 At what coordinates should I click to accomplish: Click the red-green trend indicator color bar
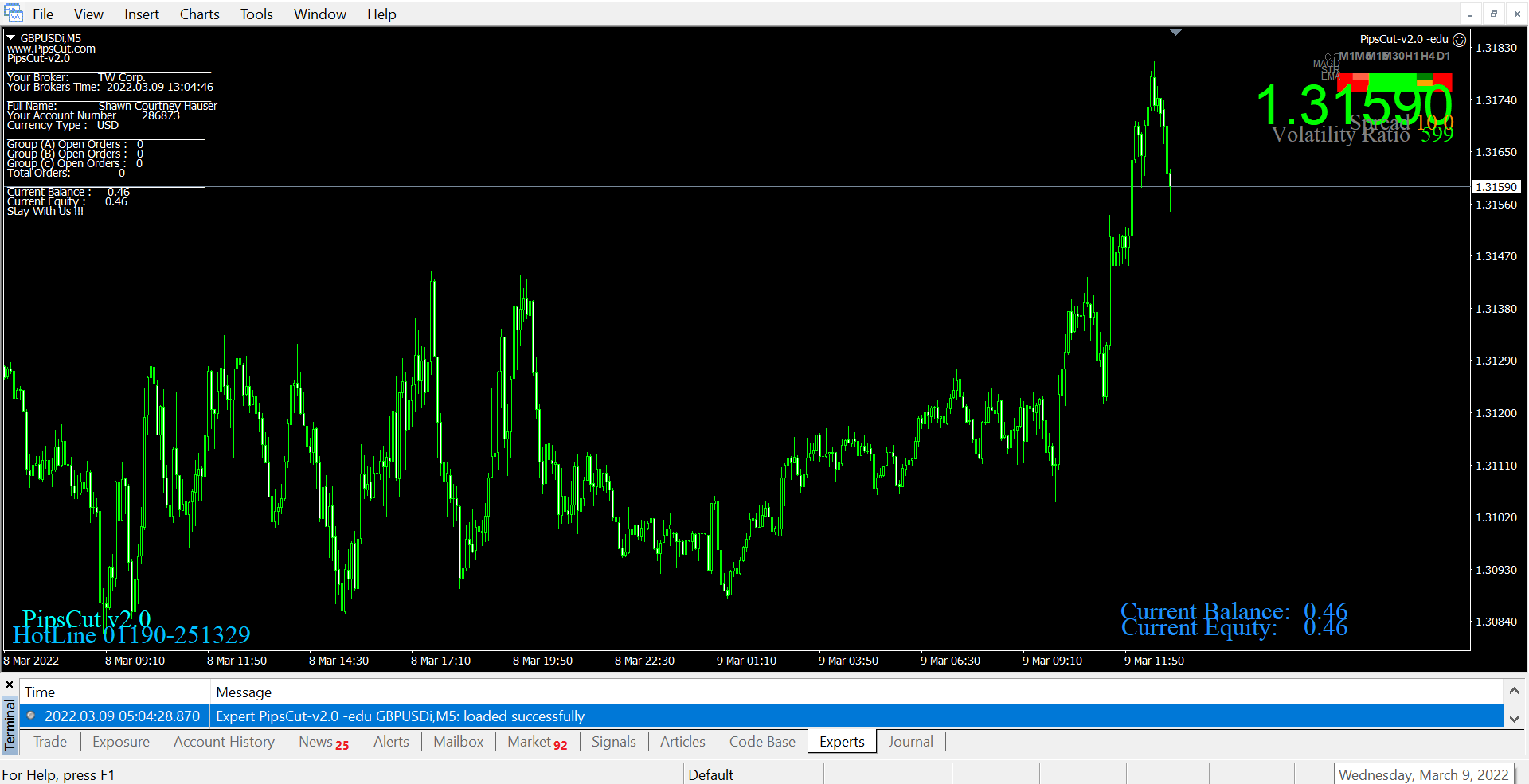click(x=1394, y=81)
